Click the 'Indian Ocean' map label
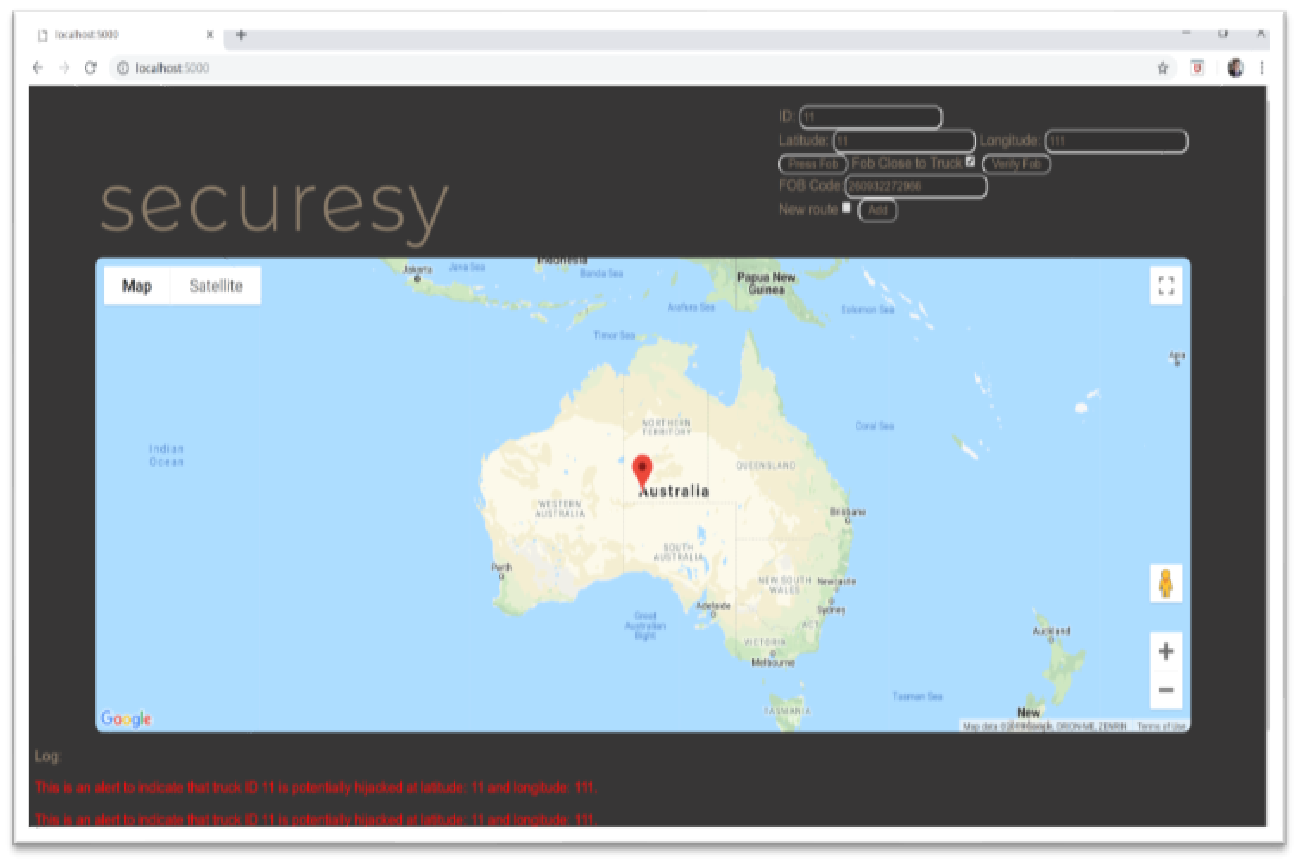 tap(166, 455)
